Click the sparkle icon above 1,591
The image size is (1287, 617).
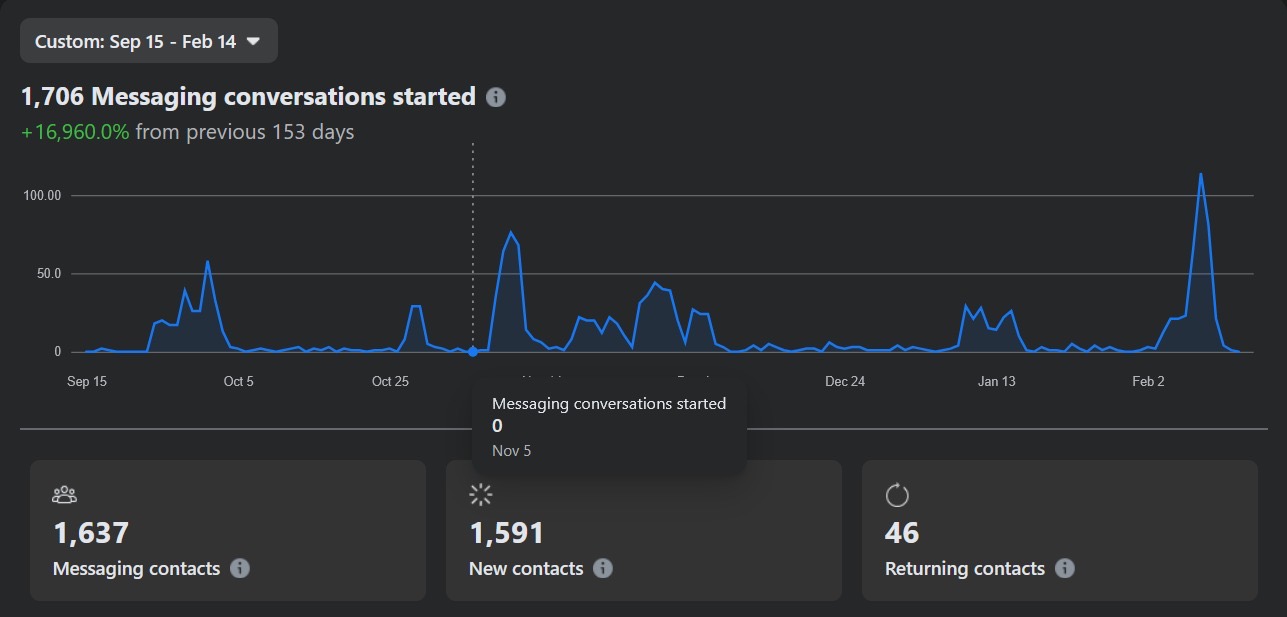point(481,494)
